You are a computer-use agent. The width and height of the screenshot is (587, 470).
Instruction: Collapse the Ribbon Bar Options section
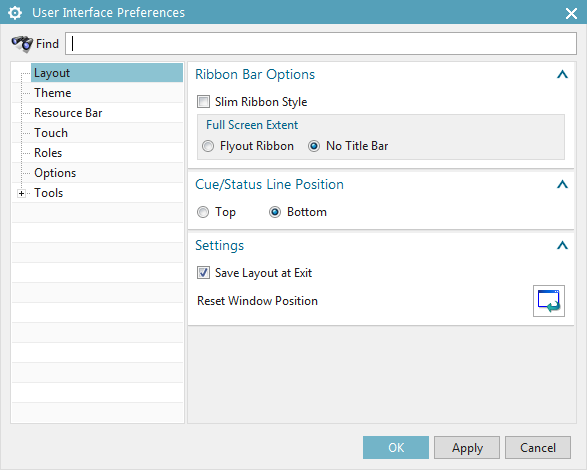pyautogui.click(x=562, y=75)
